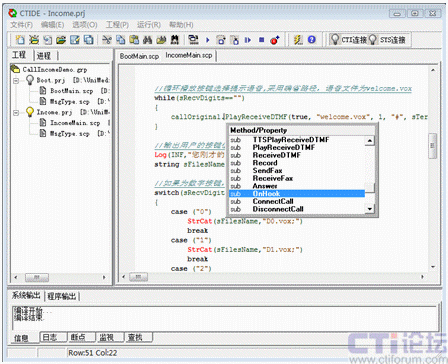The height and width of the screenshot is (364, 448).
Task: Click the blue help question mark icon
Action: 311,40
